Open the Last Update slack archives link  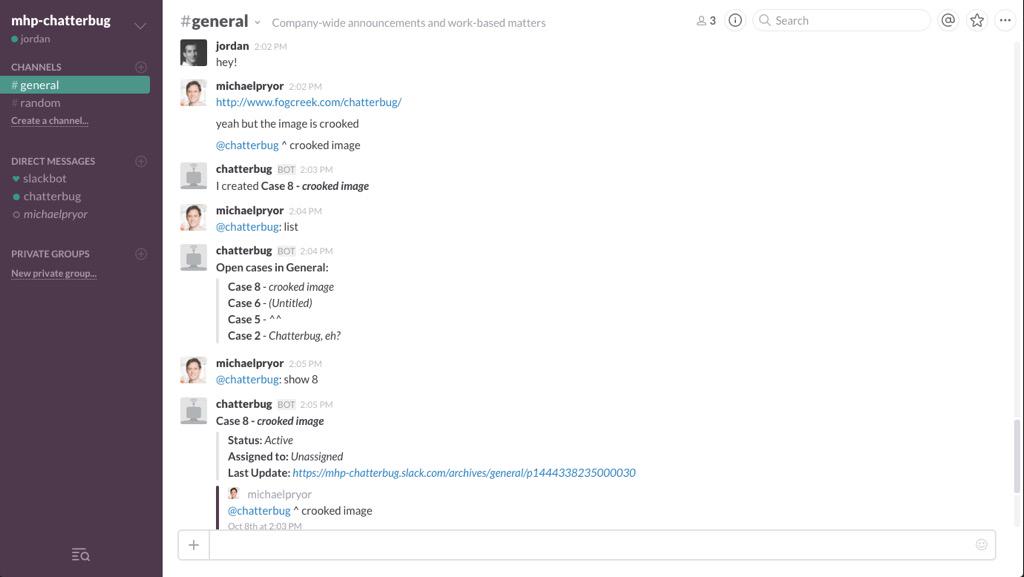pos(464,473)
